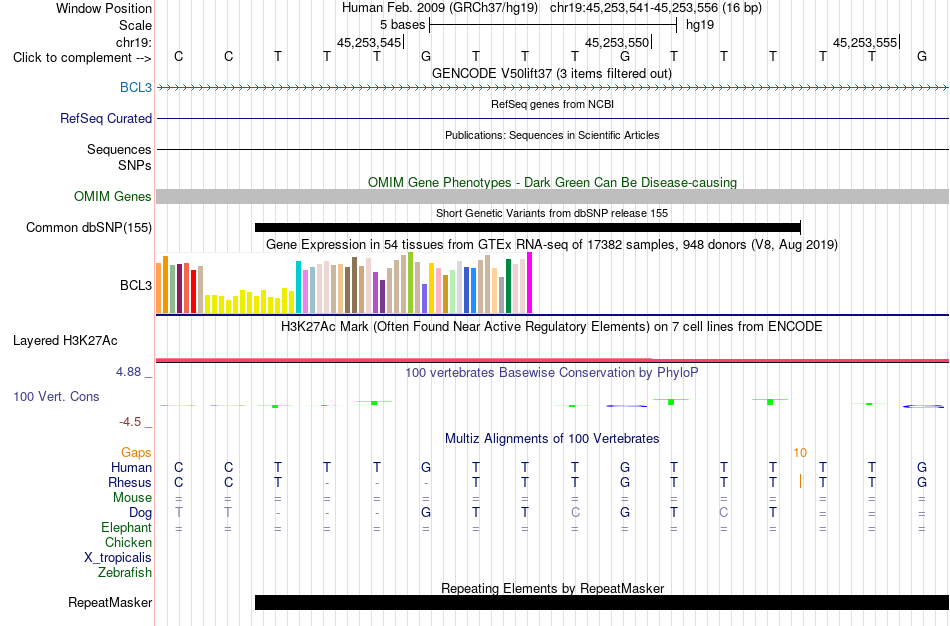The height and width of the screenshot is (626, 950).
Task: Click the gray OMIM Genes bar
Action: click(553, 196)
